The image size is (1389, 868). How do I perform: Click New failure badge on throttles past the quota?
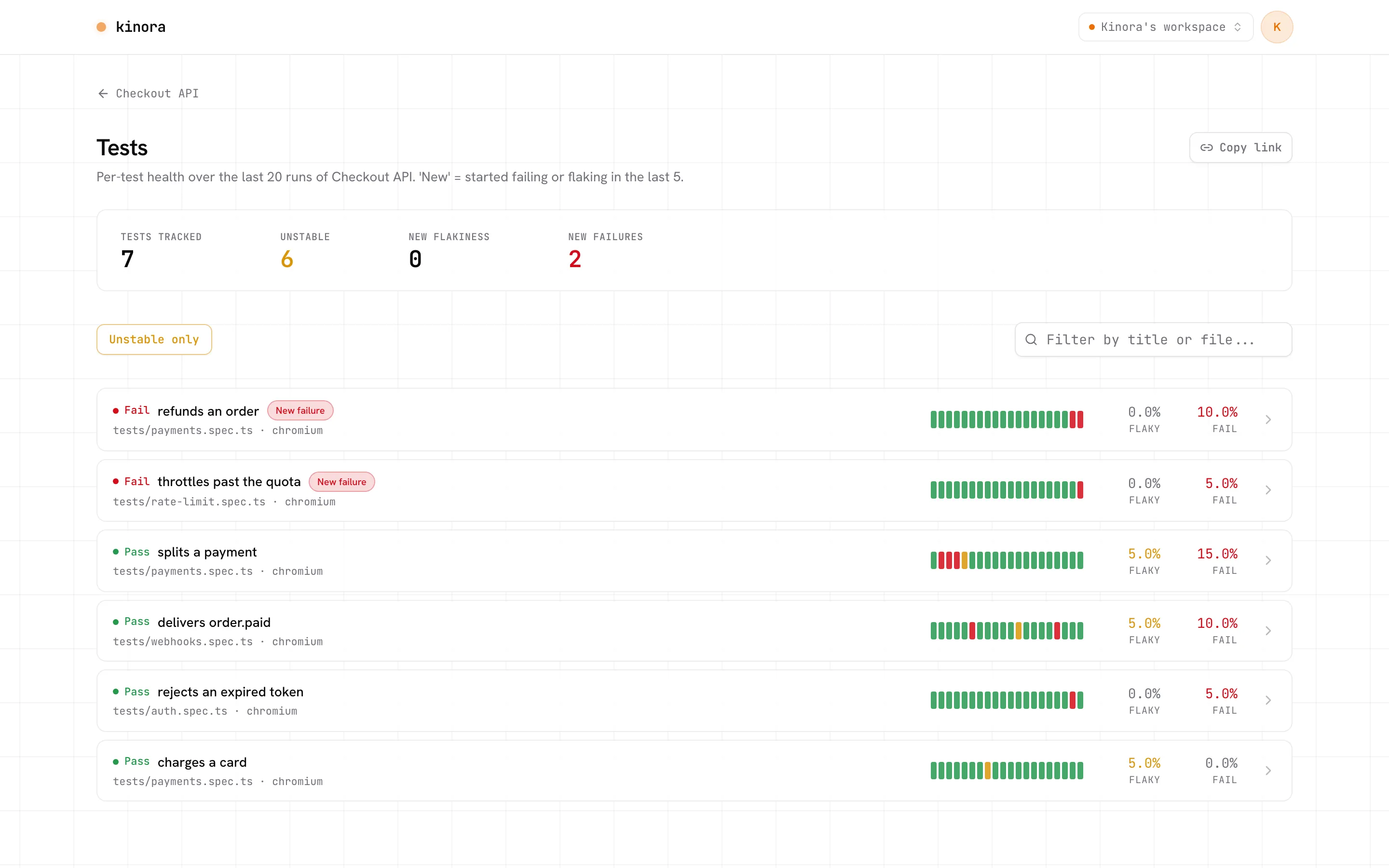[341, 482]
